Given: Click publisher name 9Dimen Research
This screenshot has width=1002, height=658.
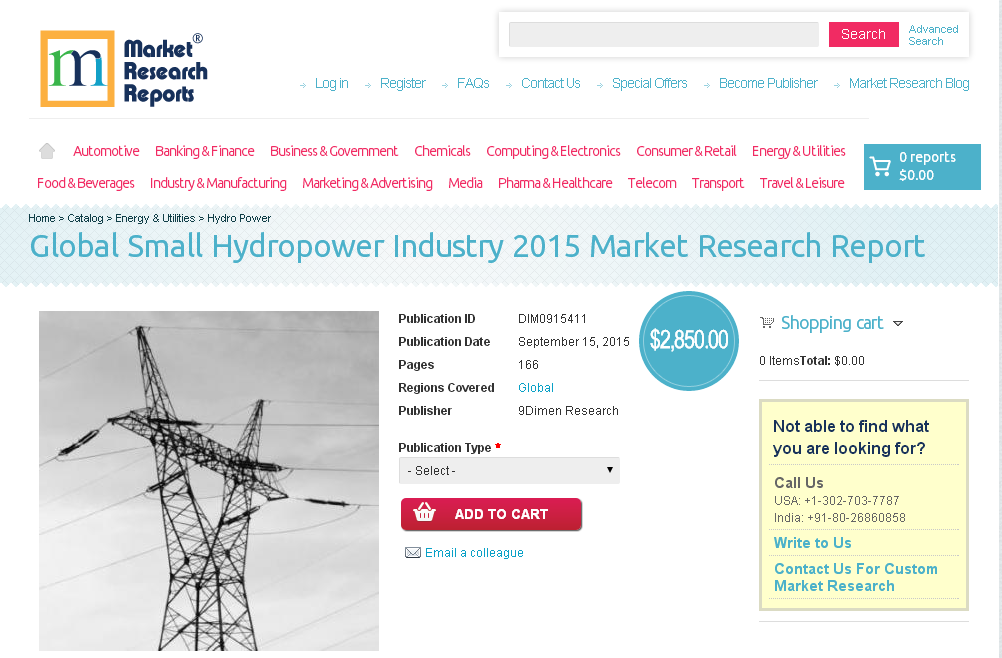Looking at the screenshot, I should 568,411.
